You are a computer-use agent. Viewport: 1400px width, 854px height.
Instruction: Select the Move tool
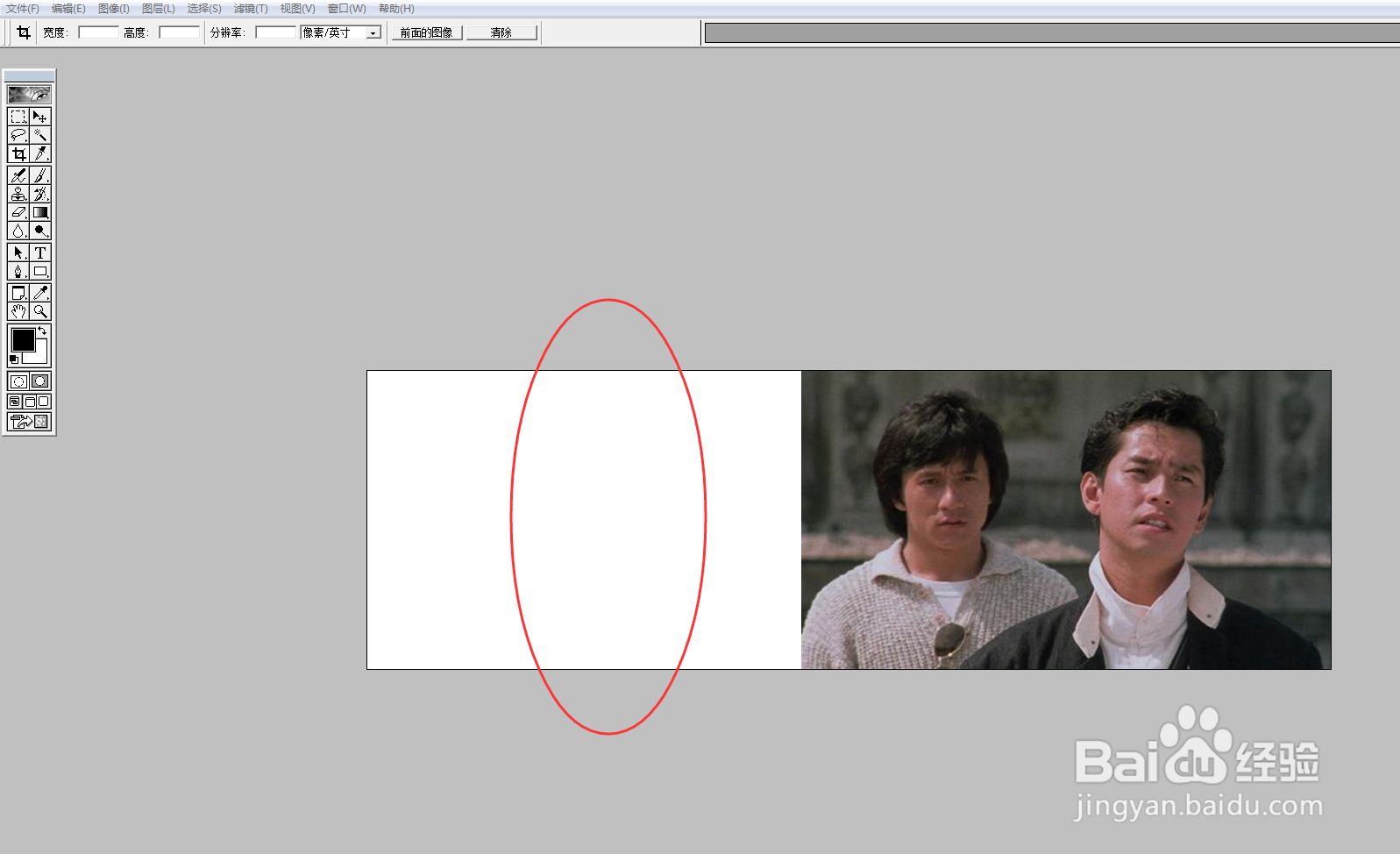(40, 117)
